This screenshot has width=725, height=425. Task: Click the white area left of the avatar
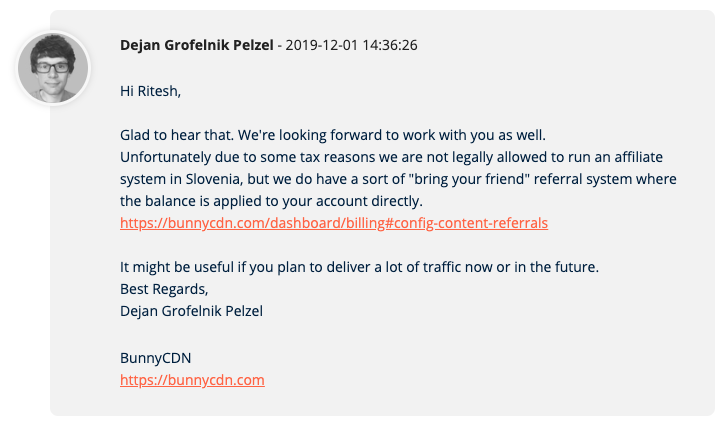click(x=8, y=68)
